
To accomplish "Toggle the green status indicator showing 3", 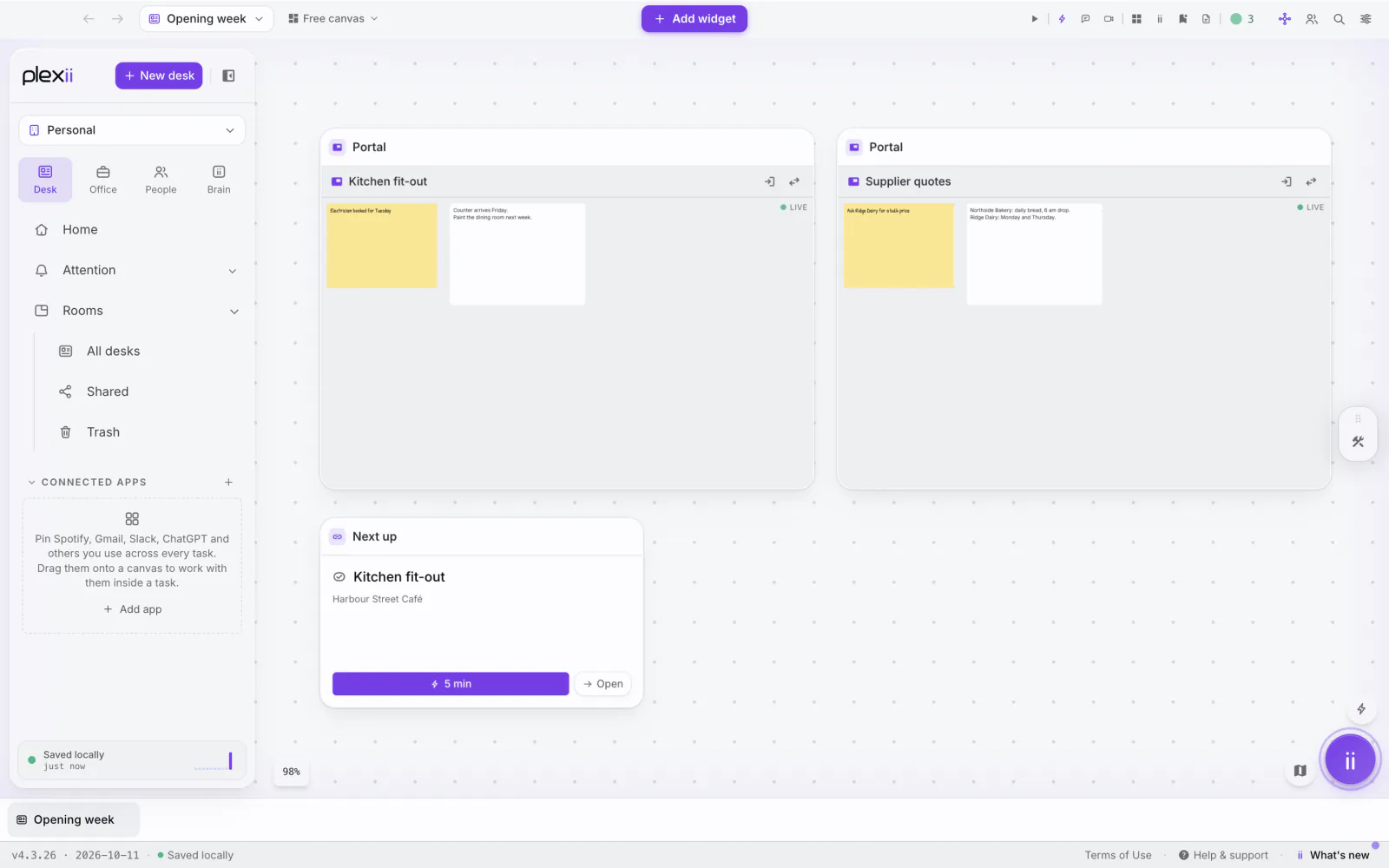I will (1241, 18).
